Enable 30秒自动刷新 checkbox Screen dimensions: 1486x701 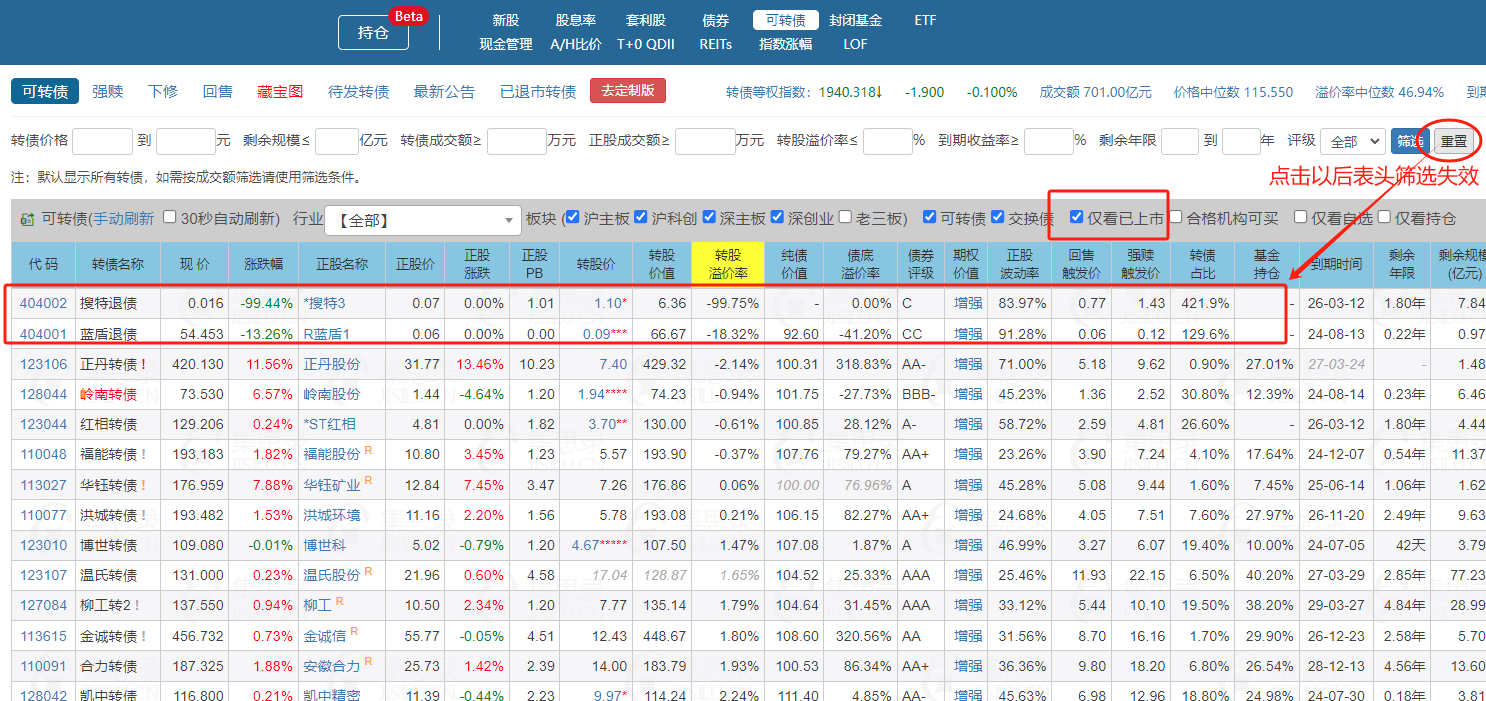point(170,217)
